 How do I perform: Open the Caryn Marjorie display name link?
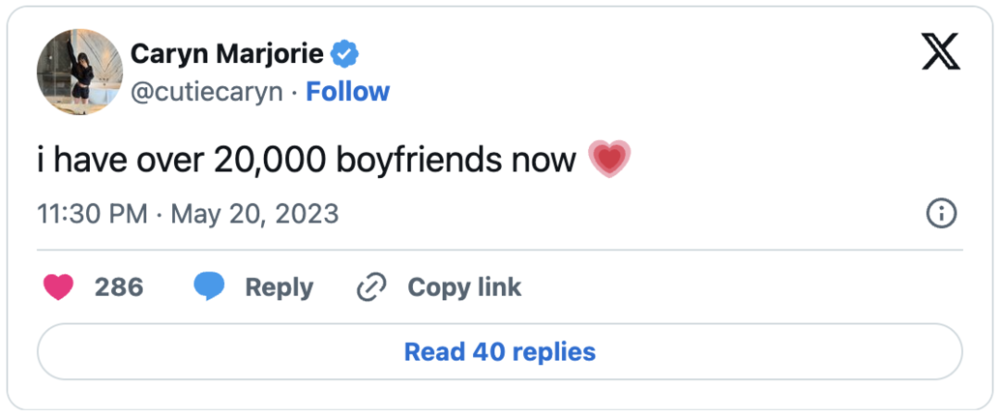(227, 55)
